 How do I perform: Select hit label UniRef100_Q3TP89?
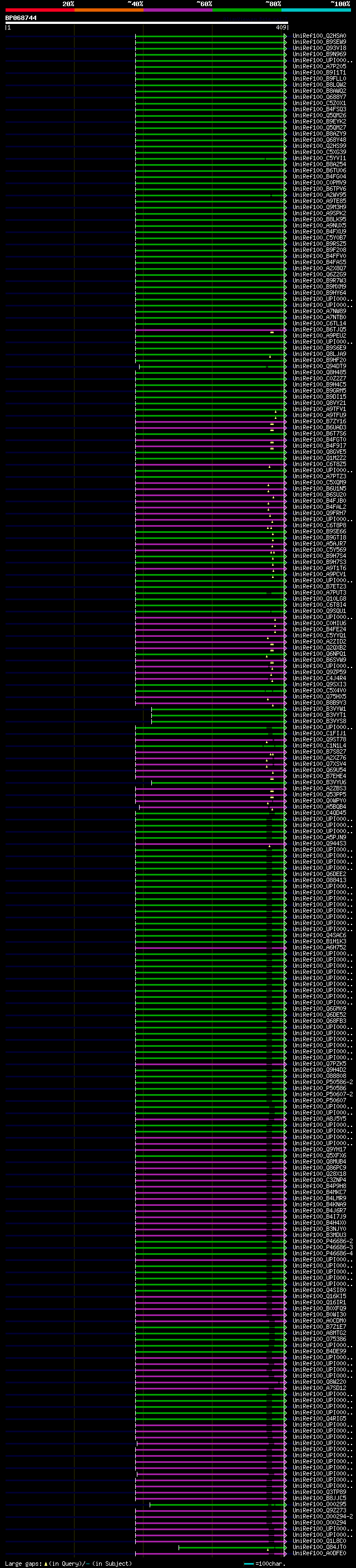pyautogui.click(x=319, y=1492)
